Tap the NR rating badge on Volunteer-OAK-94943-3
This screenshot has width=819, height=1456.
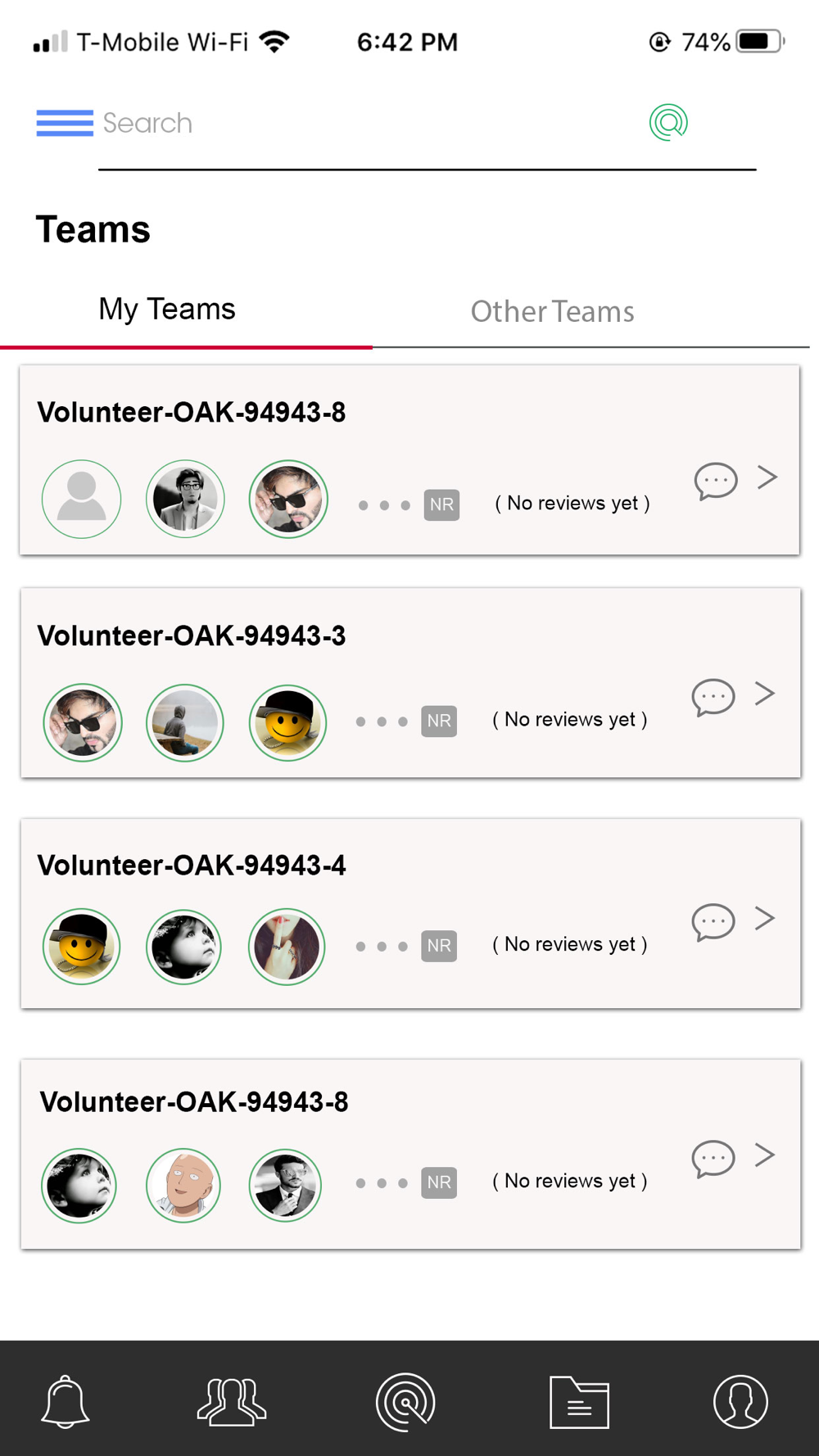click(439, 721)
